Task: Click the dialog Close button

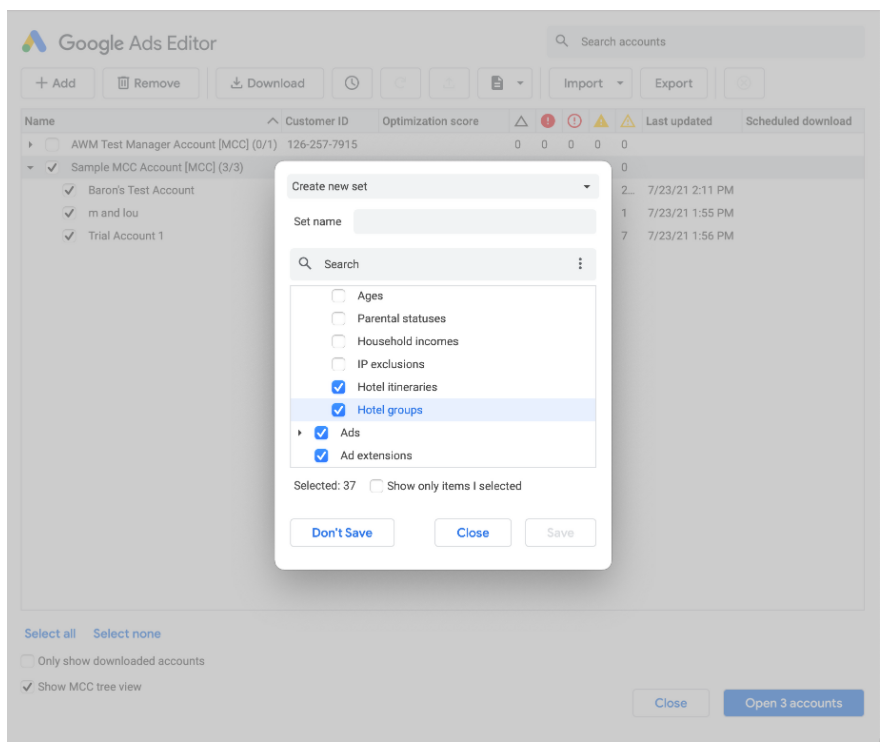Action: pyautogui.click(x=473, y=533)
